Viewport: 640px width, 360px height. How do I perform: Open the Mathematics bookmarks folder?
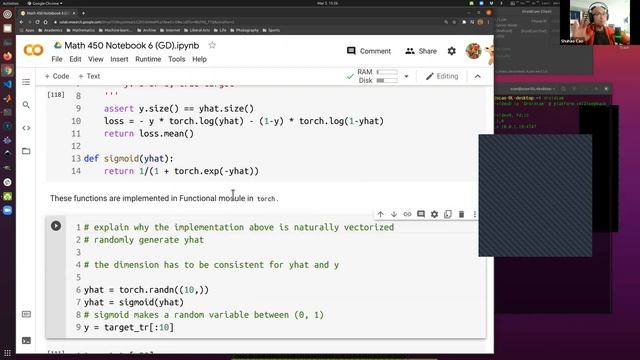pos(80,30)
